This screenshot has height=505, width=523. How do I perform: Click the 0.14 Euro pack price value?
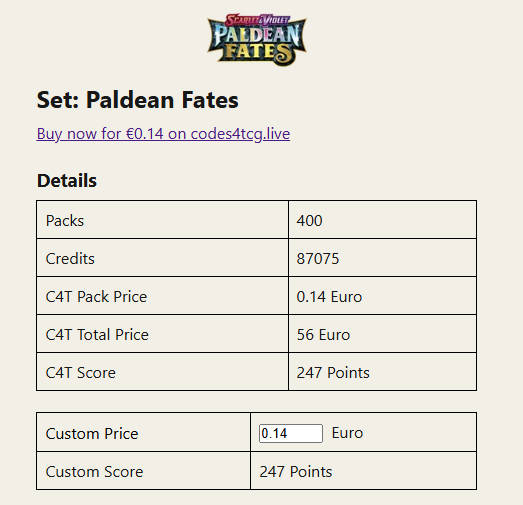pyautogui.click(x=329, y=297)
